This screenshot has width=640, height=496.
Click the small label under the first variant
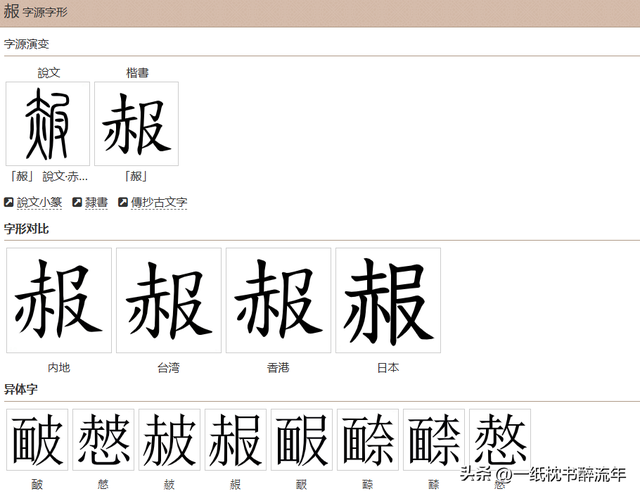pyautogui.click(x=37, y=485)
